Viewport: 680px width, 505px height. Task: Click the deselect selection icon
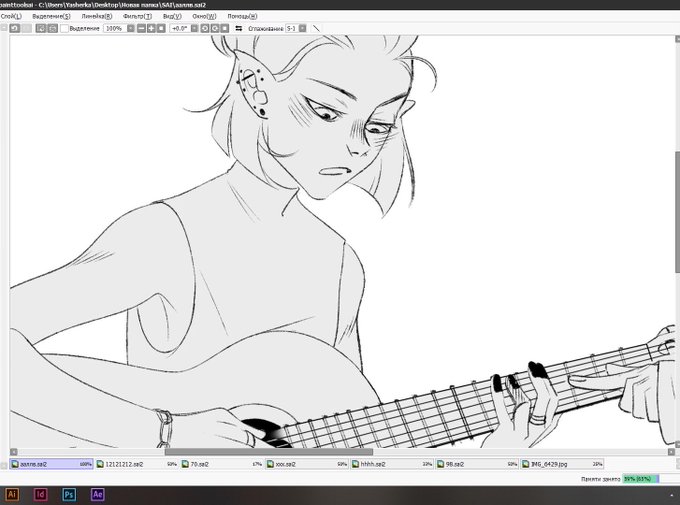(41, 28)
